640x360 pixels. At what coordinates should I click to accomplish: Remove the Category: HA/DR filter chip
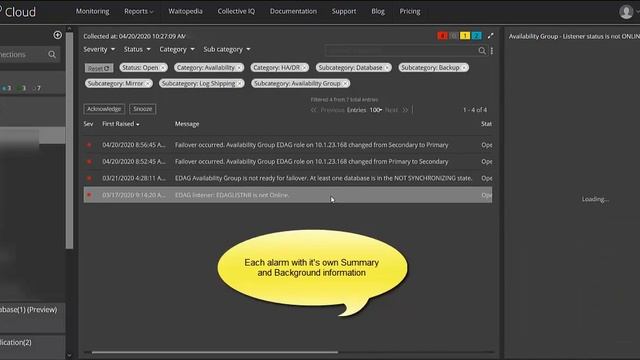[x=304, y=68]
